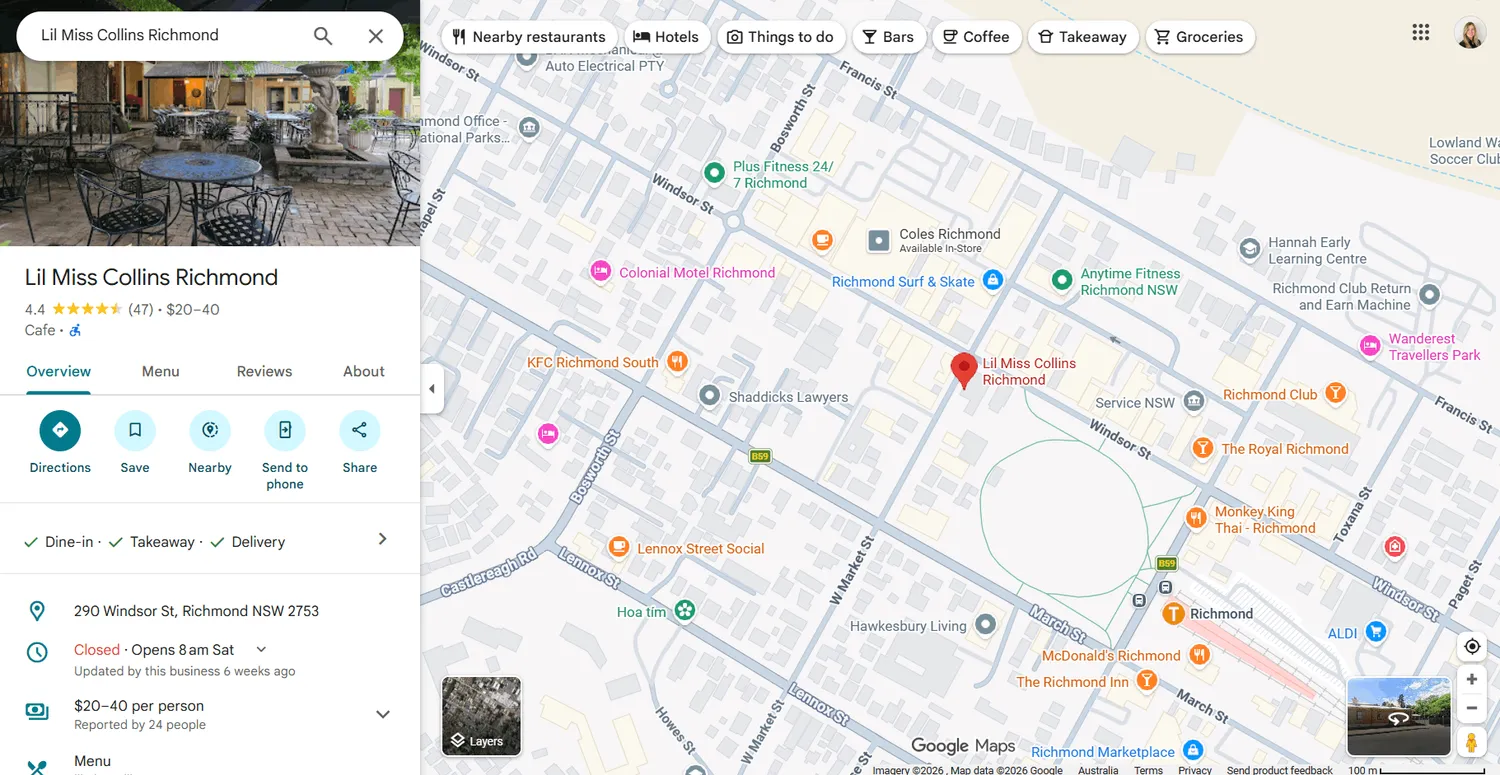This screenshot has width=1500, height=775.
Task: Click the address 290 Windsor St
Action: tap(196, 611)
